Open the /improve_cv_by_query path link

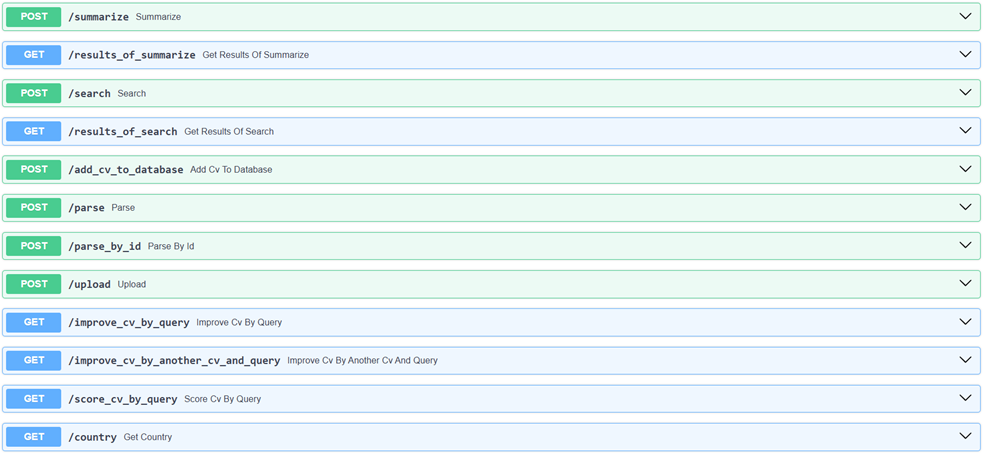[x=129, y=323]
